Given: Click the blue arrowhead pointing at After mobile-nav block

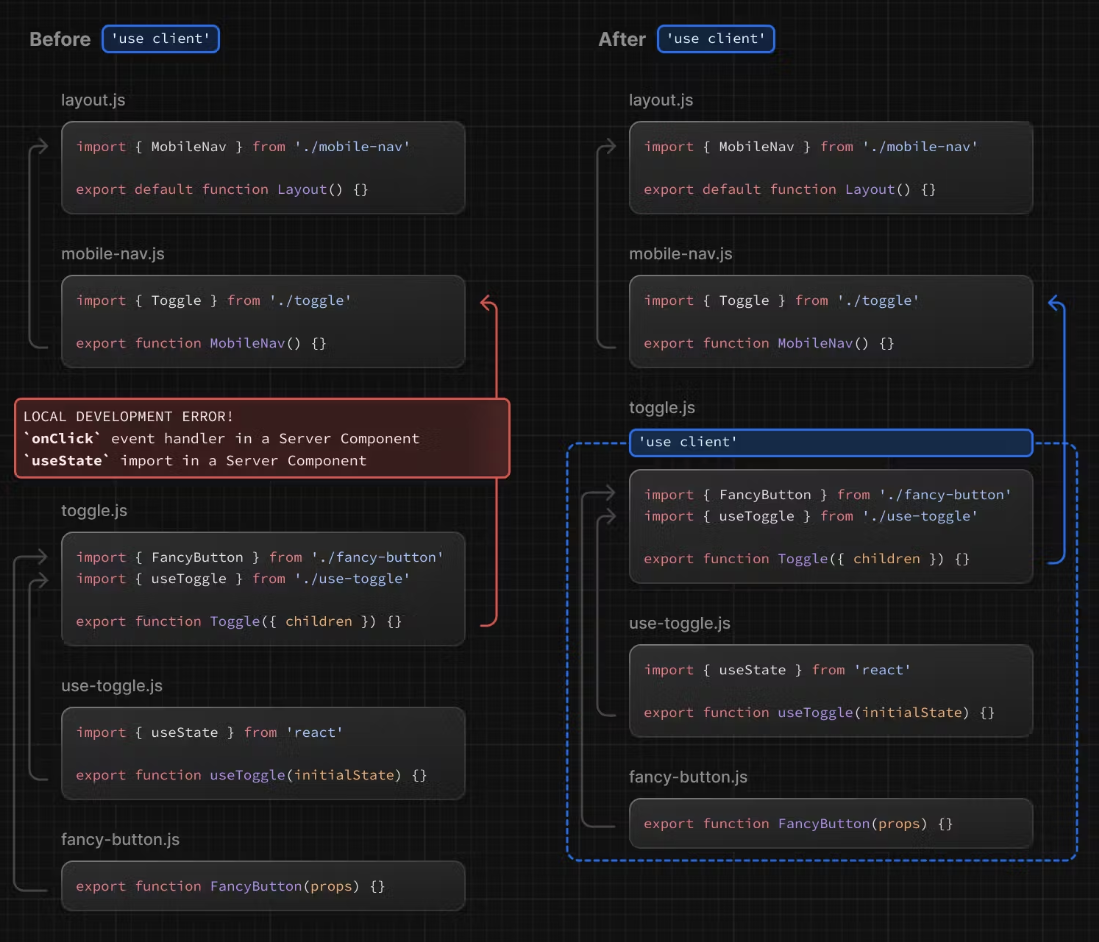Looking at the screenshot, I should (1054, 302).
